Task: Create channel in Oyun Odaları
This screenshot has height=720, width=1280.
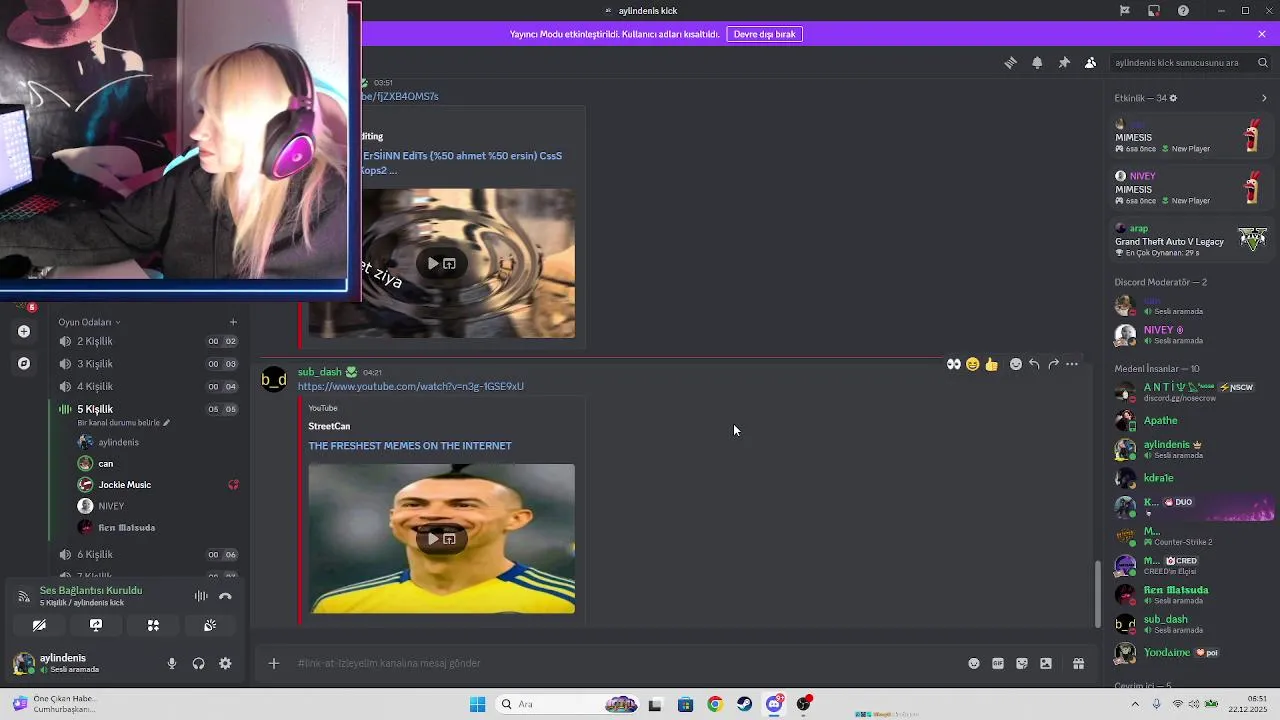Action: (x=233, y=322)
